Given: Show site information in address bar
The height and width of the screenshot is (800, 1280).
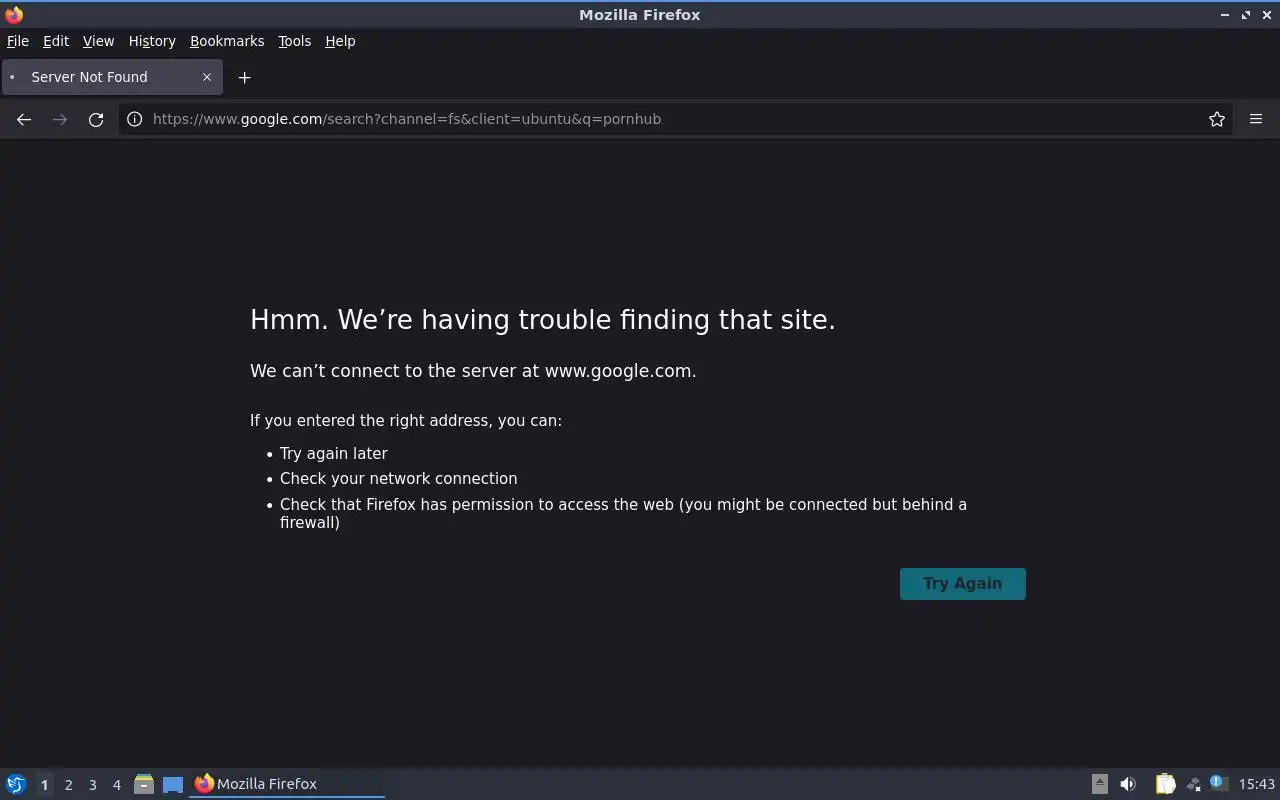Looking at the screenshot, I should tap(135, 119).
